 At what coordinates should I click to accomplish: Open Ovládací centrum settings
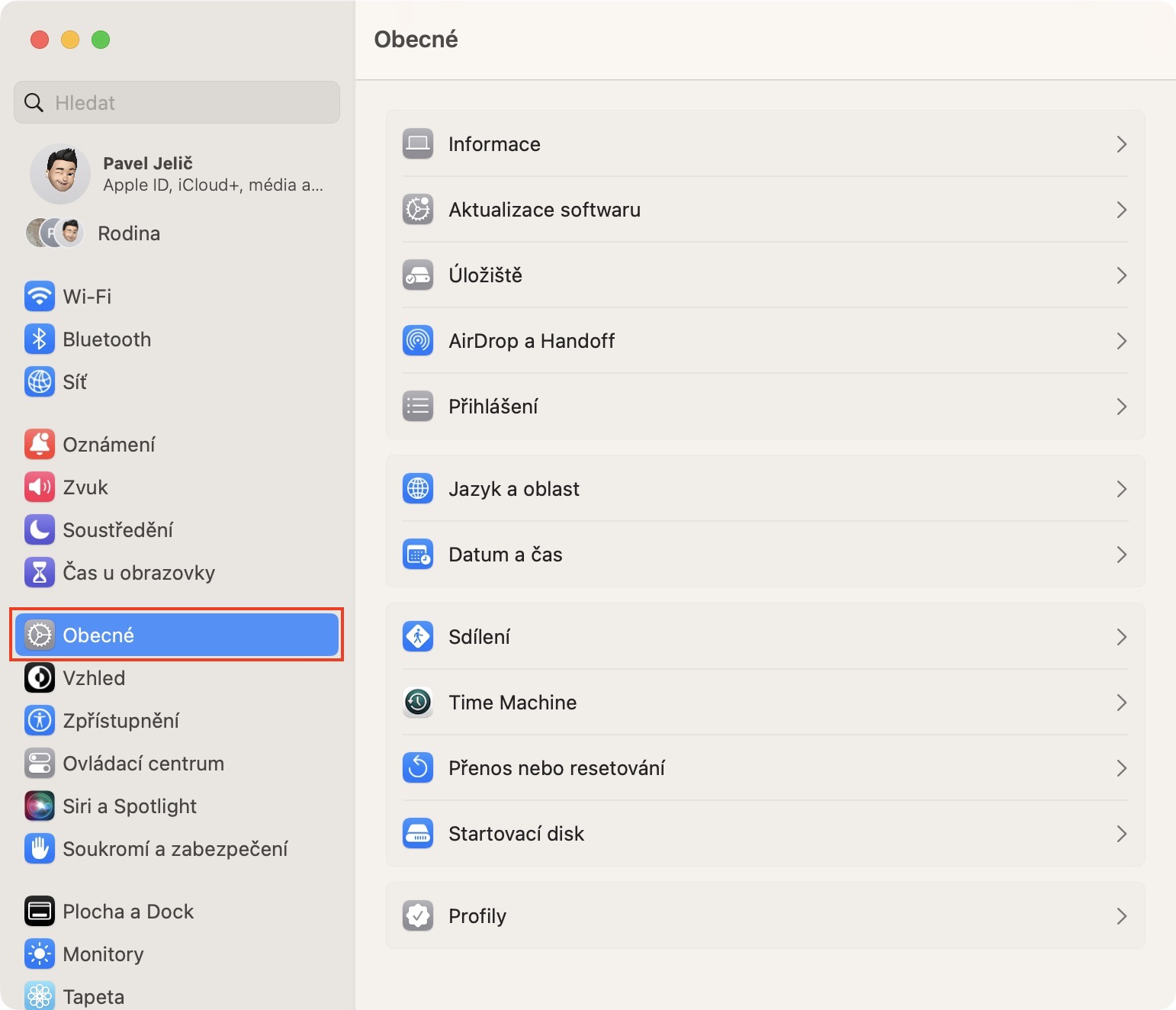[x=143, y=764]
